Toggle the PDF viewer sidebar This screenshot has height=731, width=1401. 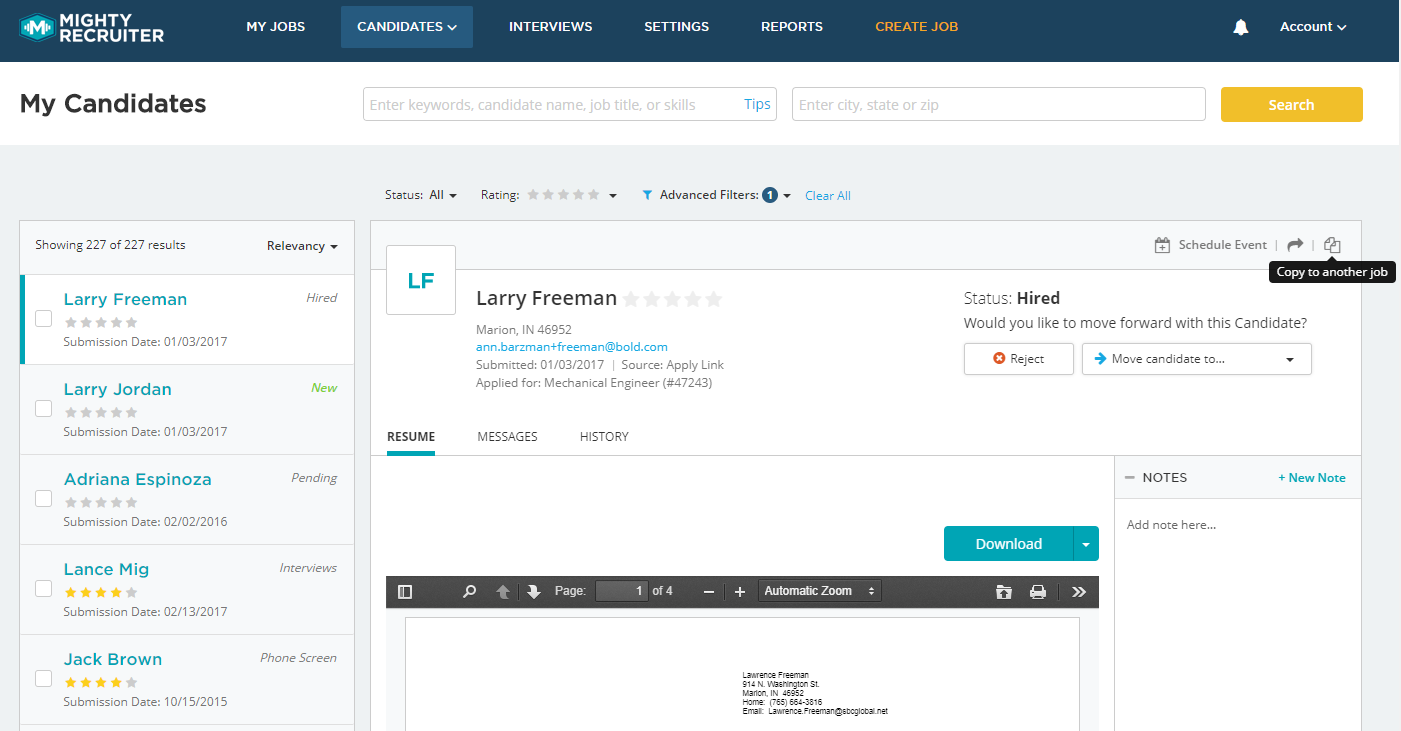(x=405, y=591)
